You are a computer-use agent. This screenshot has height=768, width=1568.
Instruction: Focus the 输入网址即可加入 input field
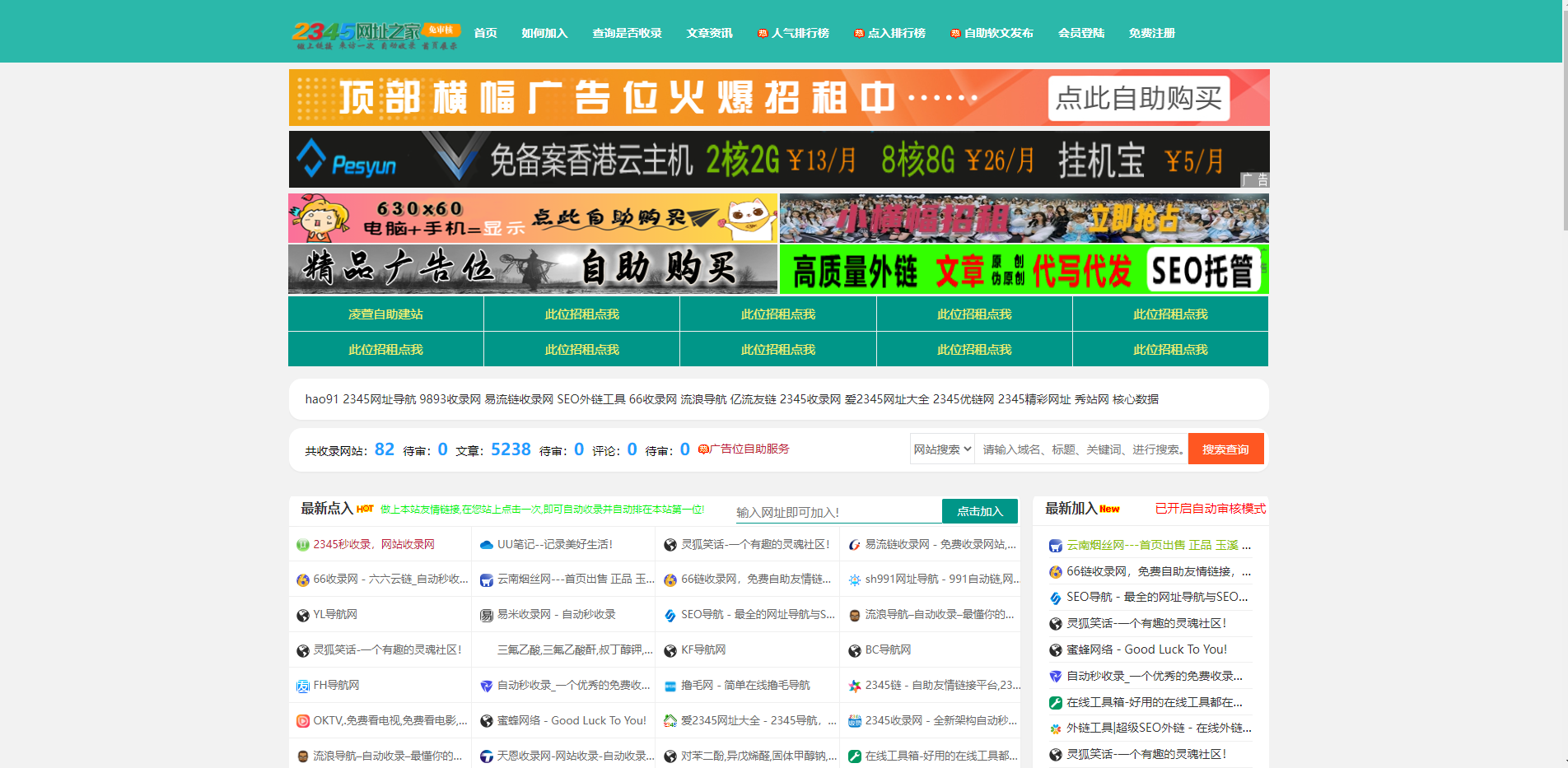coord(838,512)
